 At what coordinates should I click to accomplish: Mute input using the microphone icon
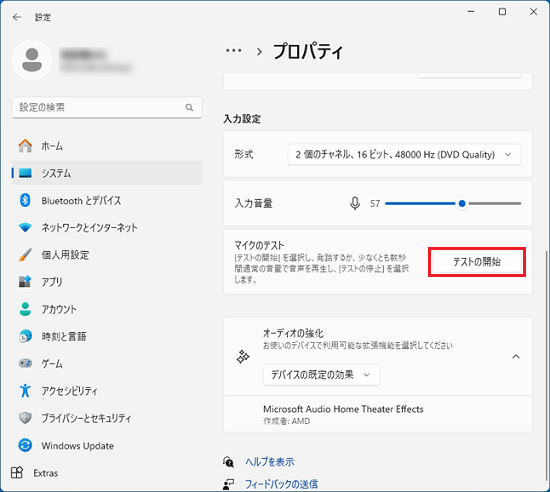355,203
